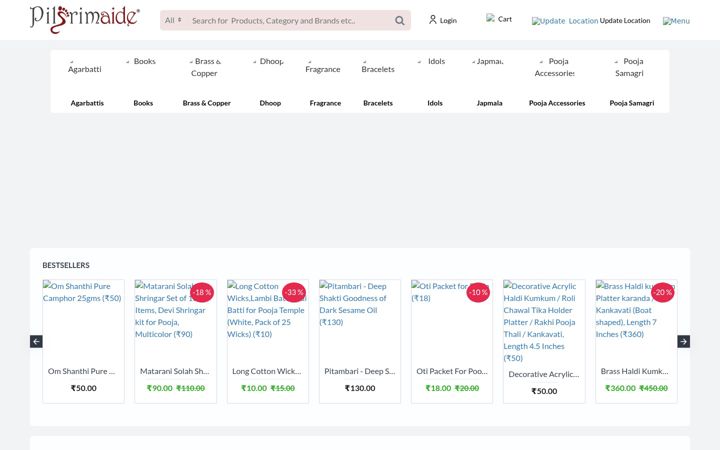Click the next arrow in Bestsellers carousel
720x450 pixels.
[684, 342]
